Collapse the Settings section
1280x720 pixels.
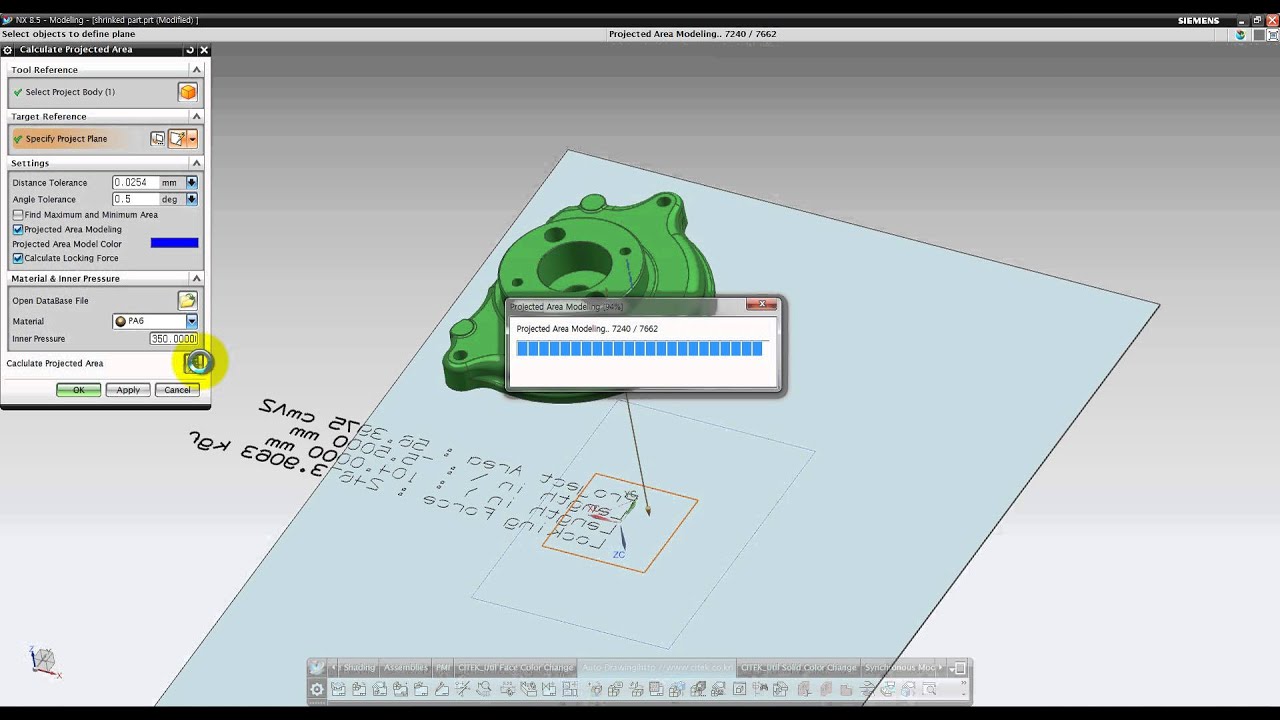point(196,163)
